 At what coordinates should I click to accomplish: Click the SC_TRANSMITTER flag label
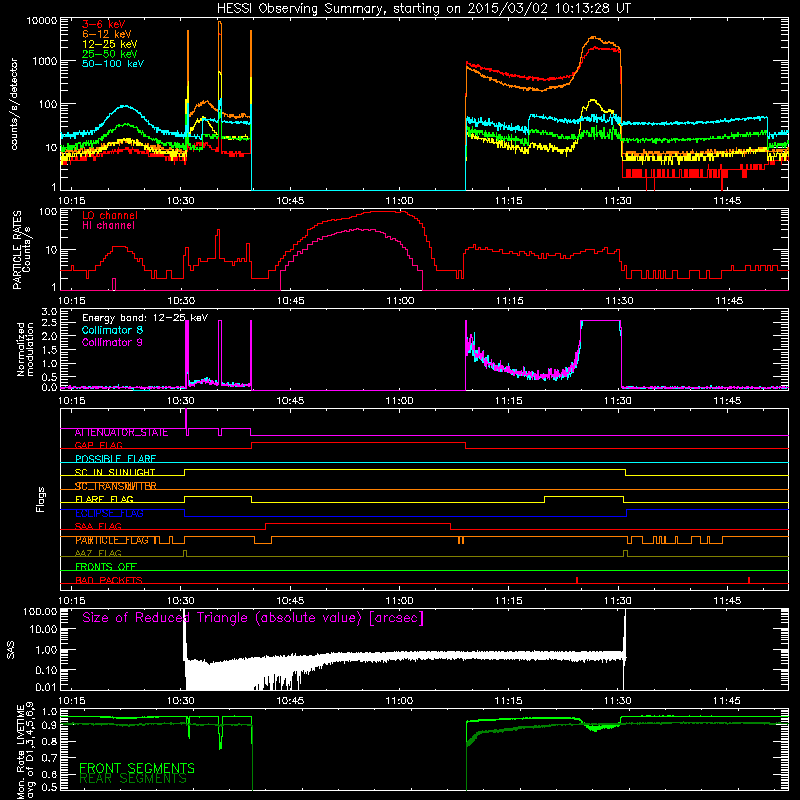(116, 486)
